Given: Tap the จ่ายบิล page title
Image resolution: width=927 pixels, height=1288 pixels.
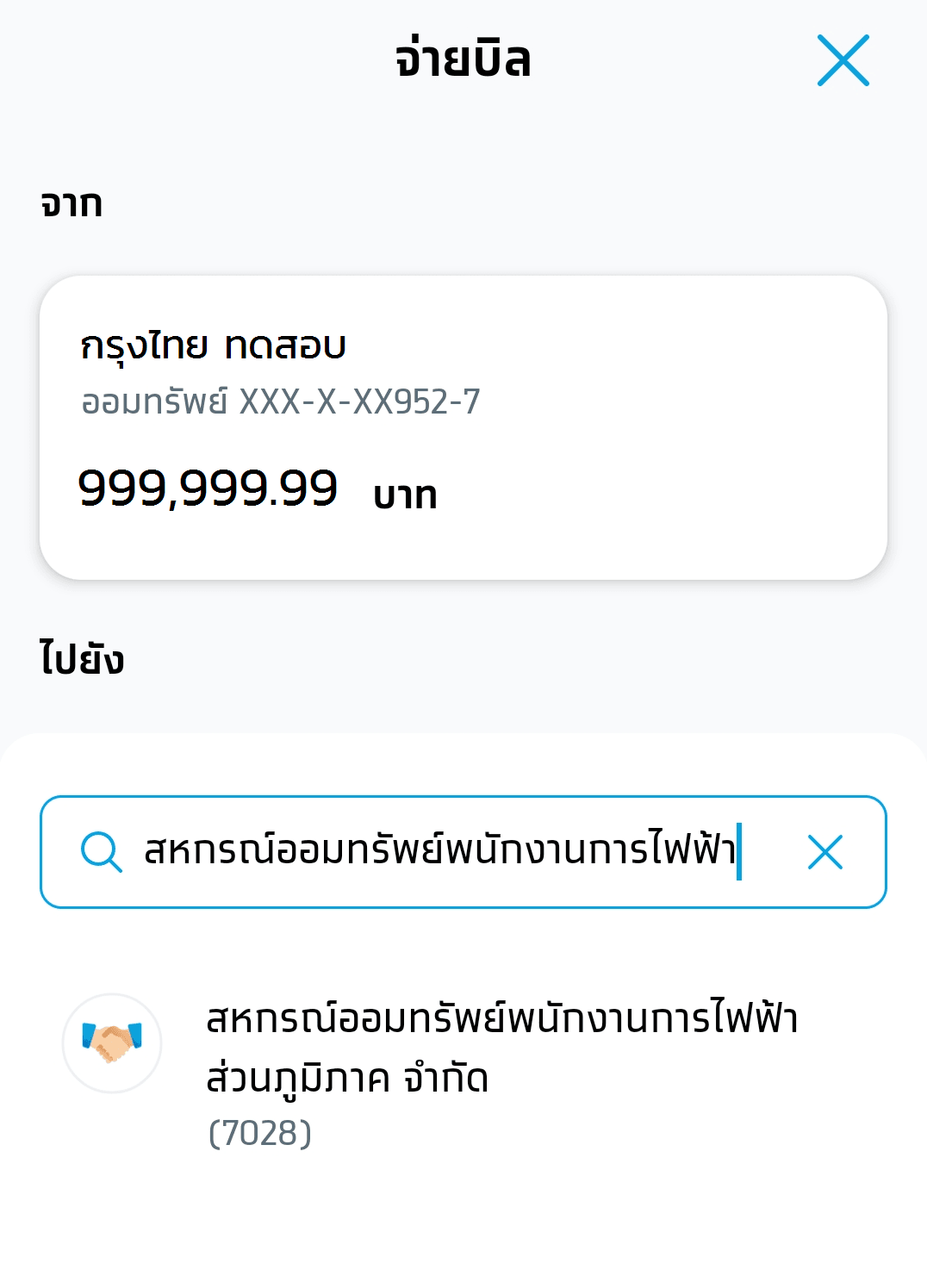Looking at the screenshot, I should click(x=463, y=60).
